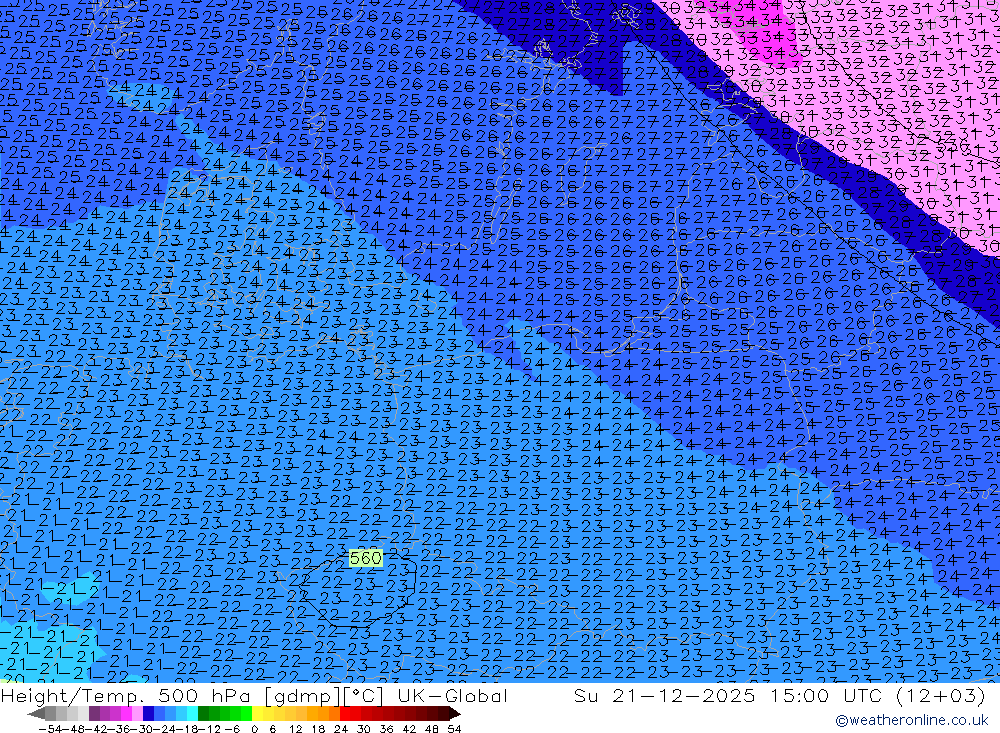Click the [°C] unit label
This screenshot has width=1000, height=733.
(x=364, y=695)
